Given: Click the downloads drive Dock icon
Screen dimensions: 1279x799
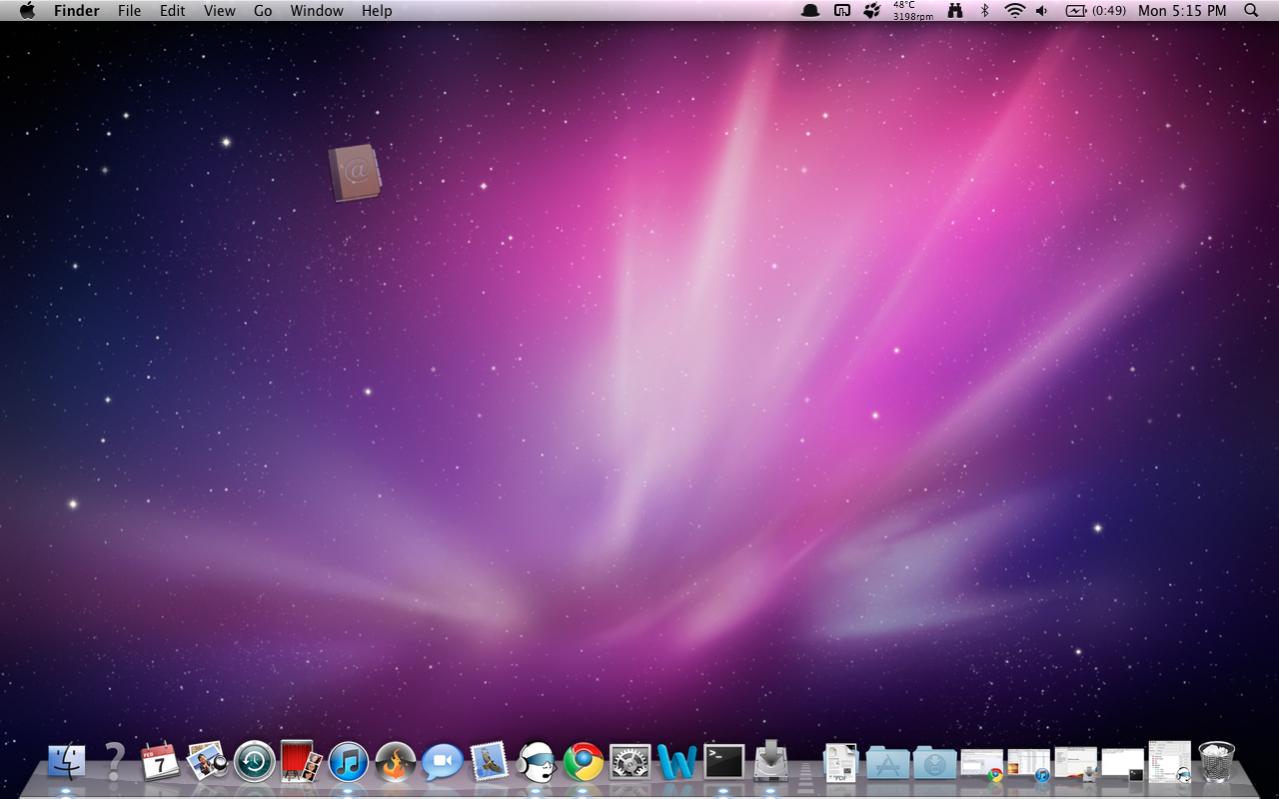Looking at the screenshot, I should (x=771, y=760).
